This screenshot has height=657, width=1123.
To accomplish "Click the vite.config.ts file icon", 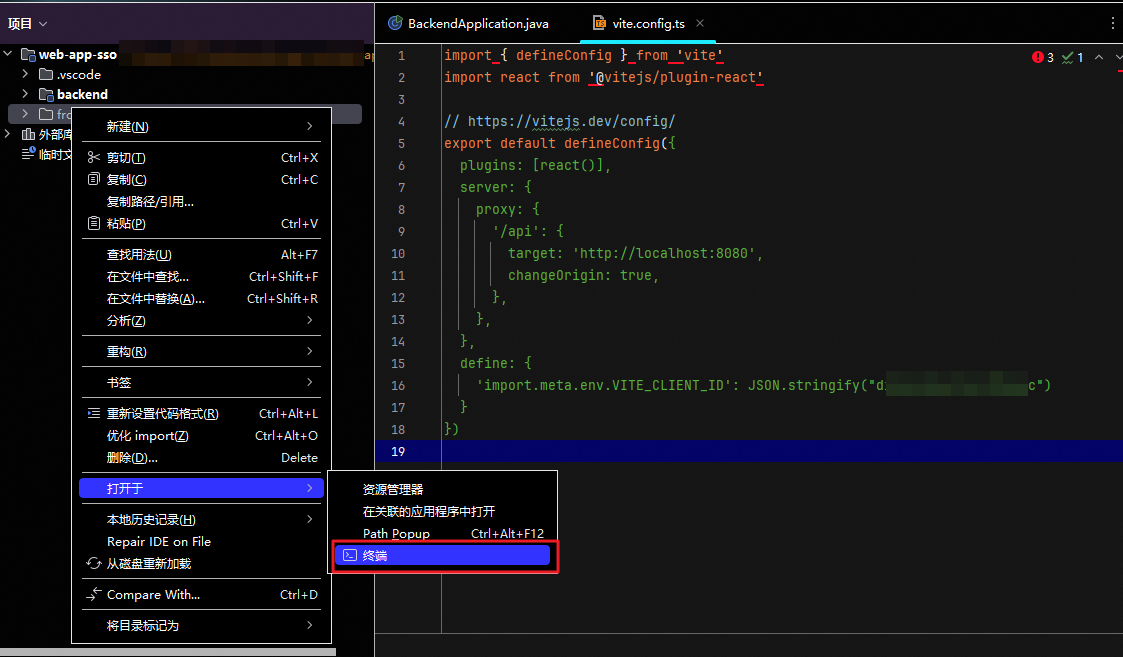I will coord(599,23).
